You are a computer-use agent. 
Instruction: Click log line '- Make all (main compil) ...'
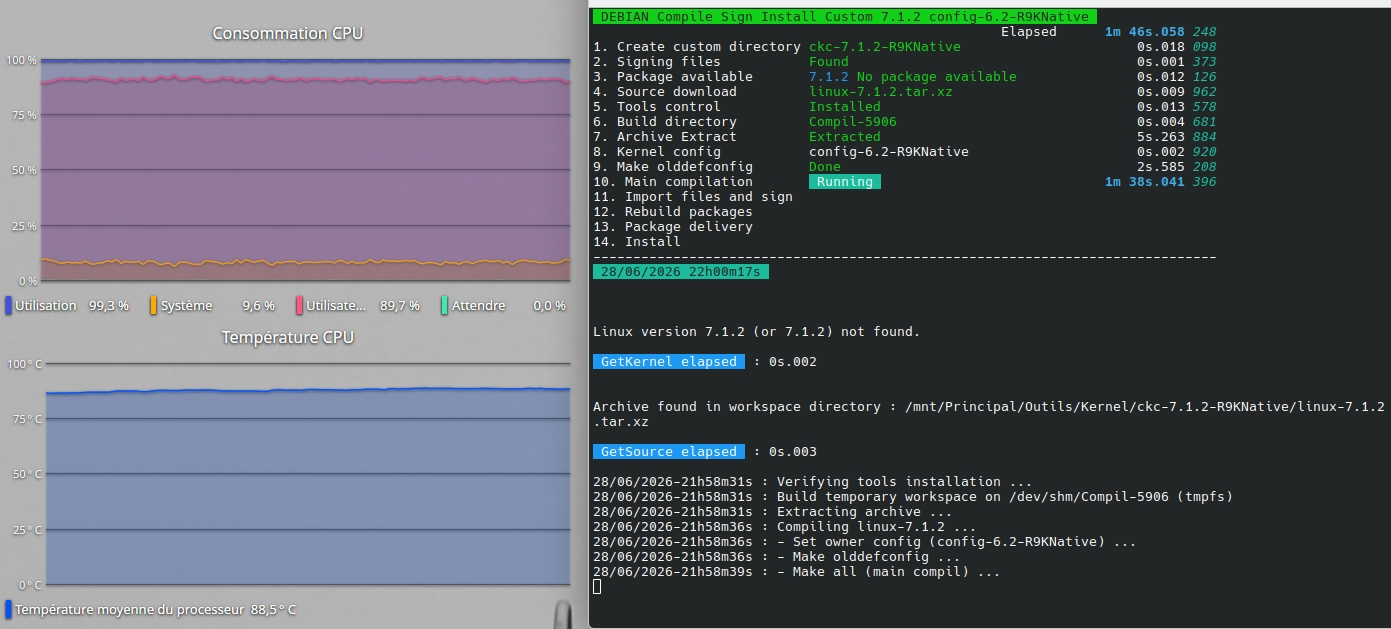point(797,572)
